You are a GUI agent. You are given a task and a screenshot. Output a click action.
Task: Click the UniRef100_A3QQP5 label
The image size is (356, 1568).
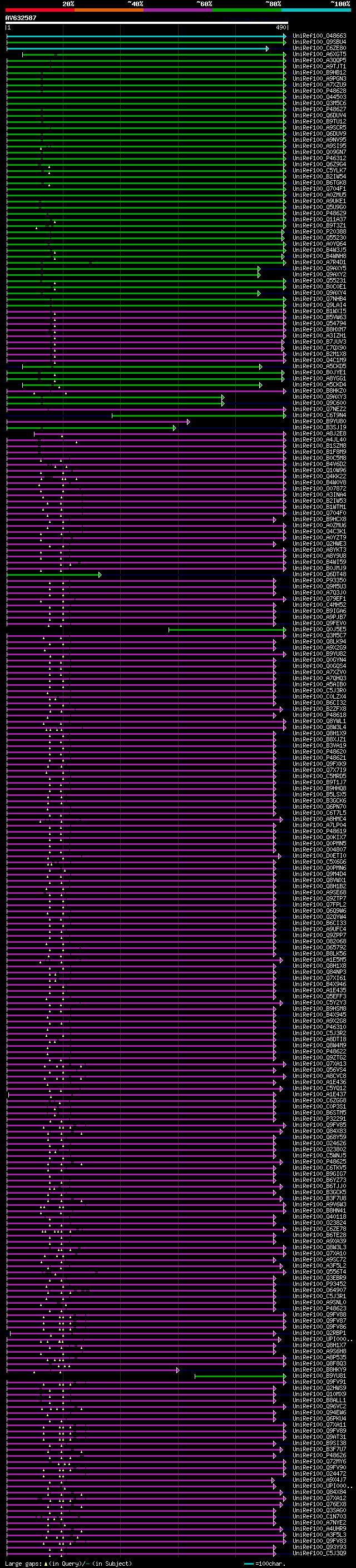(x=319, y=60)
